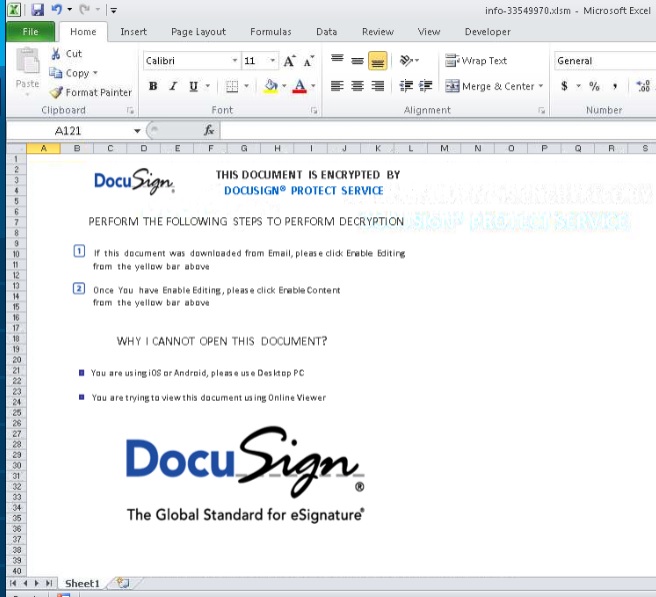Customize Quick Access Toolbar dropdown
656x597 pixels.
(113, 10)
